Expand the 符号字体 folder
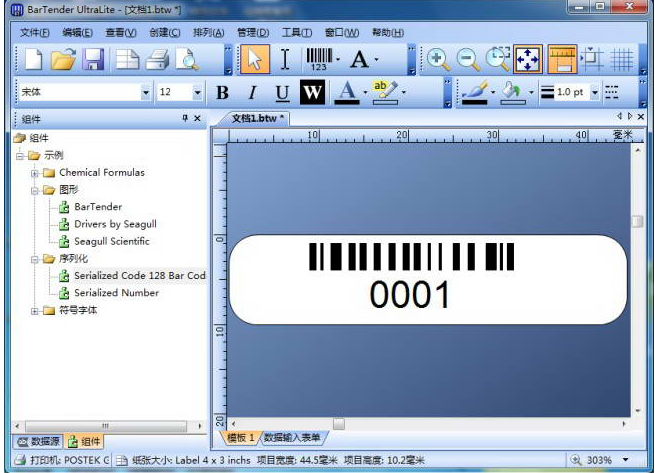655x473 pixels. [x=35, y=311]
